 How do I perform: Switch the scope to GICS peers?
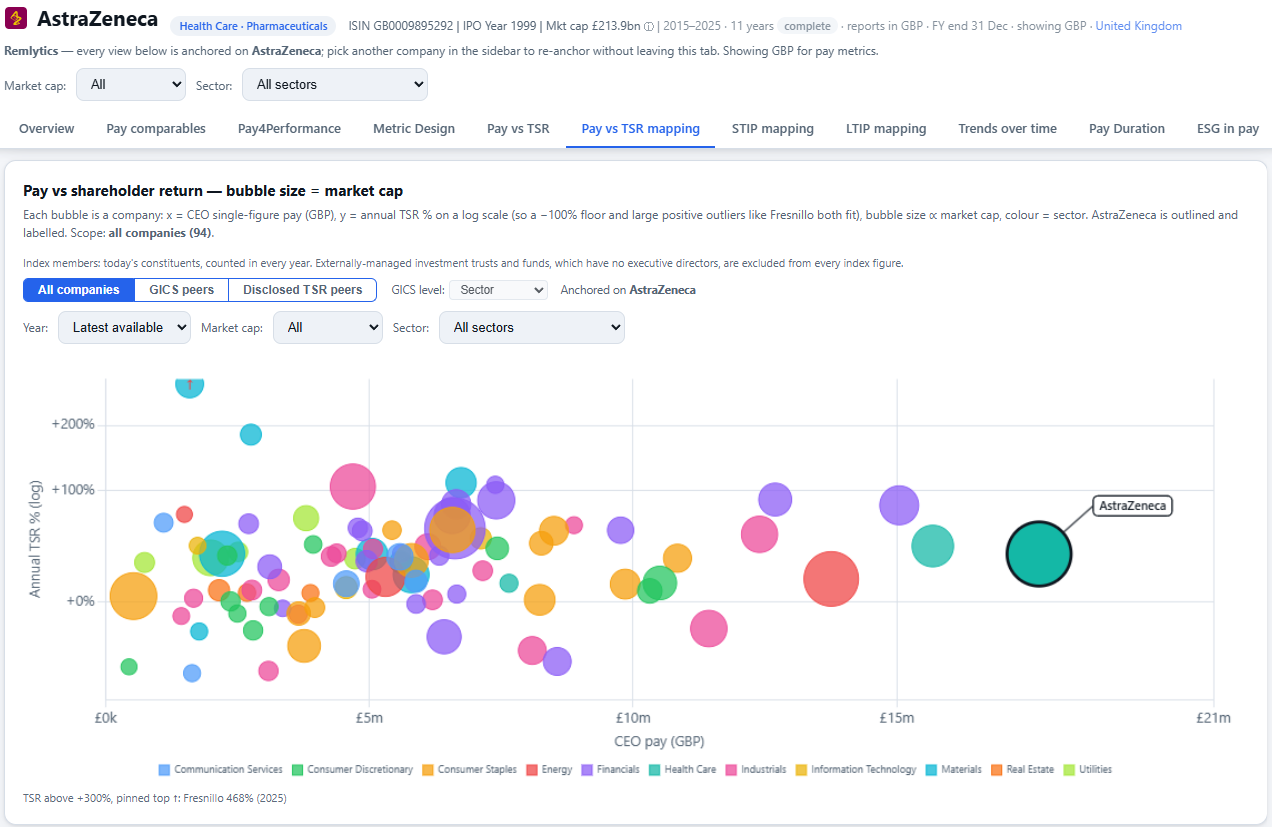click(181, 290)
